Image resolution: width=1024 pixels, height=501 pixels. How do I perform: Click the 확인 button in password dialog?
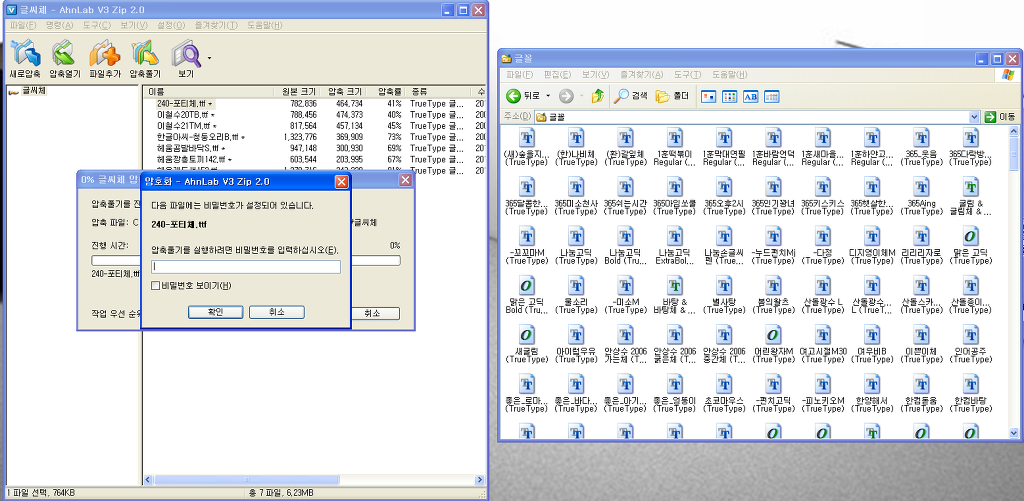pos(215,312)
